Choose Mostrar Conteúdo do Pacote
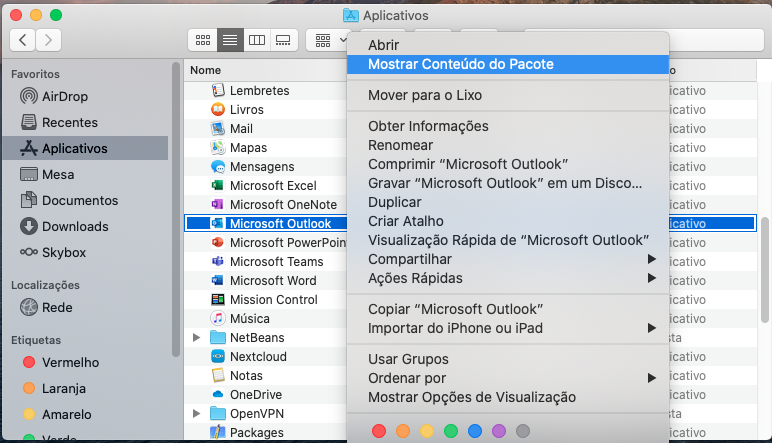The width and height of the screenshot is (772, 443). 508,64
